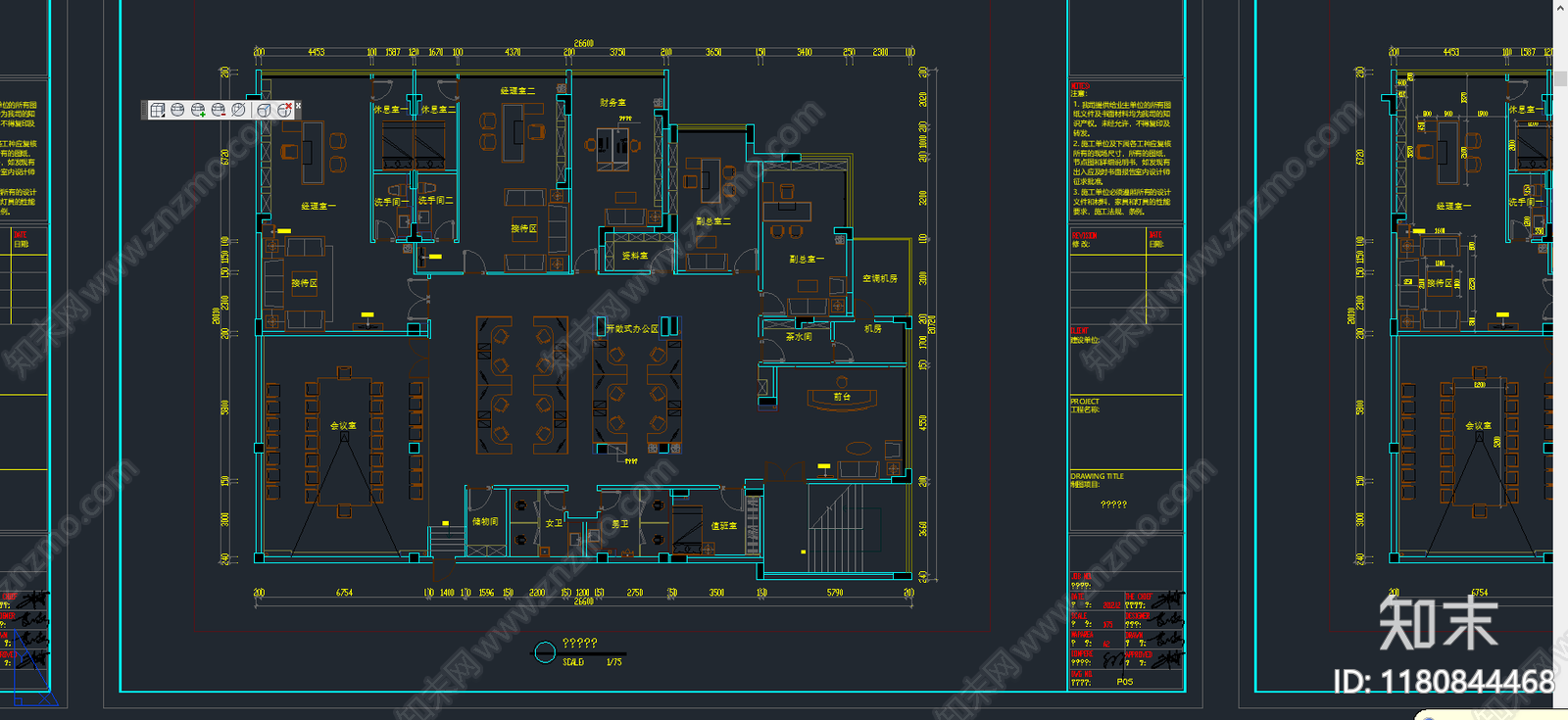The height and width of the screenshot is (720, 1568).
Task: Select the 男卫 restroom label
Action: click(x=619, y=524)
